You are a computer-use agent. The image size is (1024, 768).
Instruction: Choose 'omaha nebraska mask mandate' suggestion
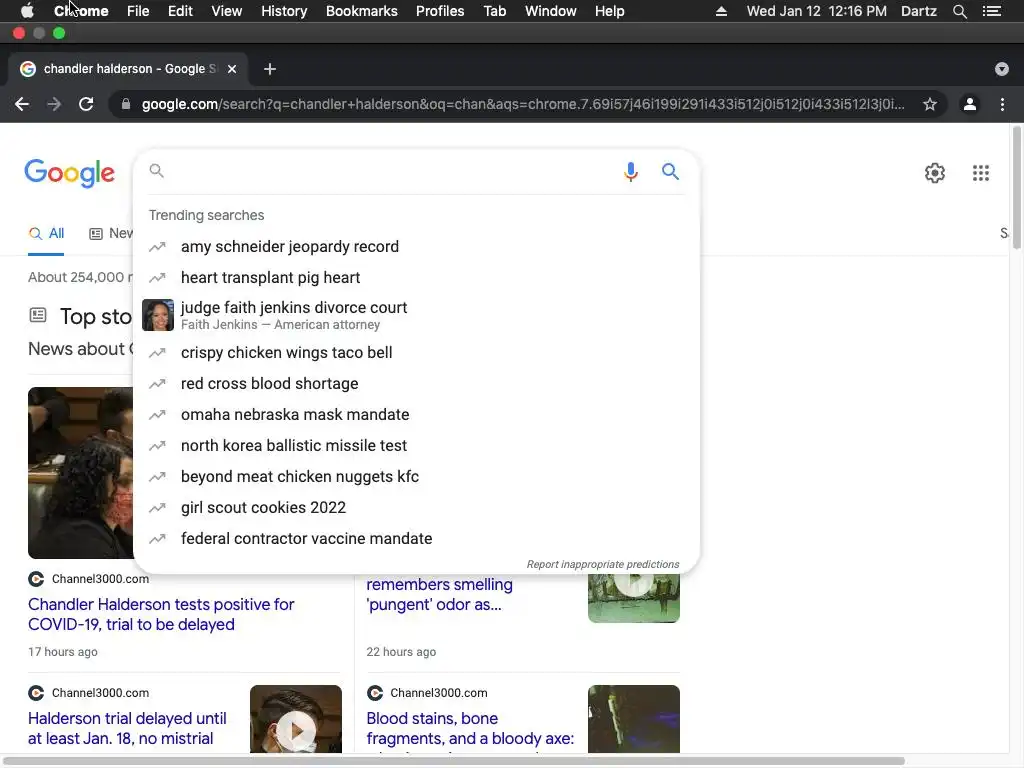coord(416,415)
